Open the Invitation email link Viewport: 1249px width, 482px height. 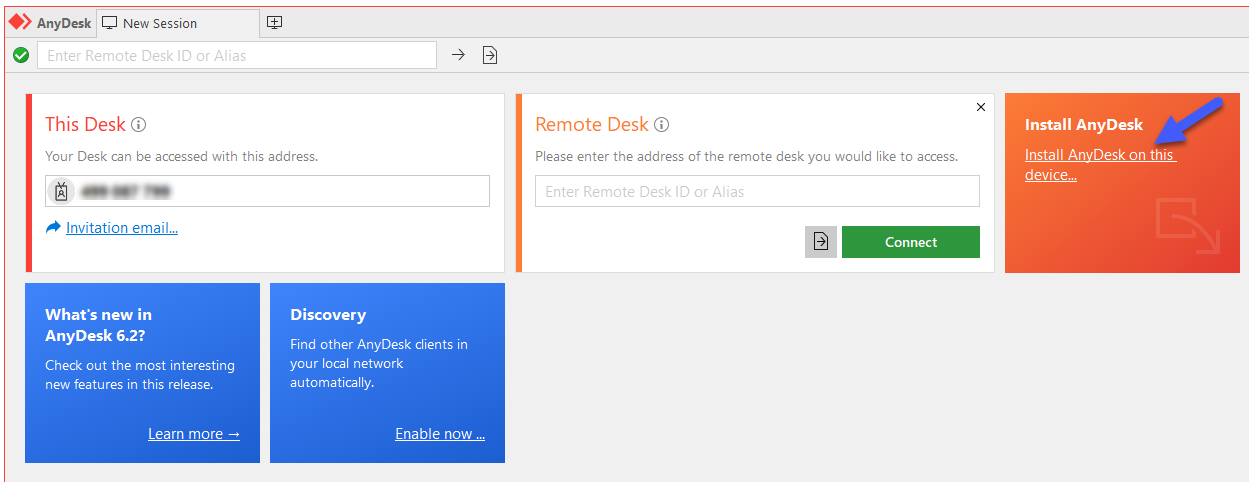122,228
